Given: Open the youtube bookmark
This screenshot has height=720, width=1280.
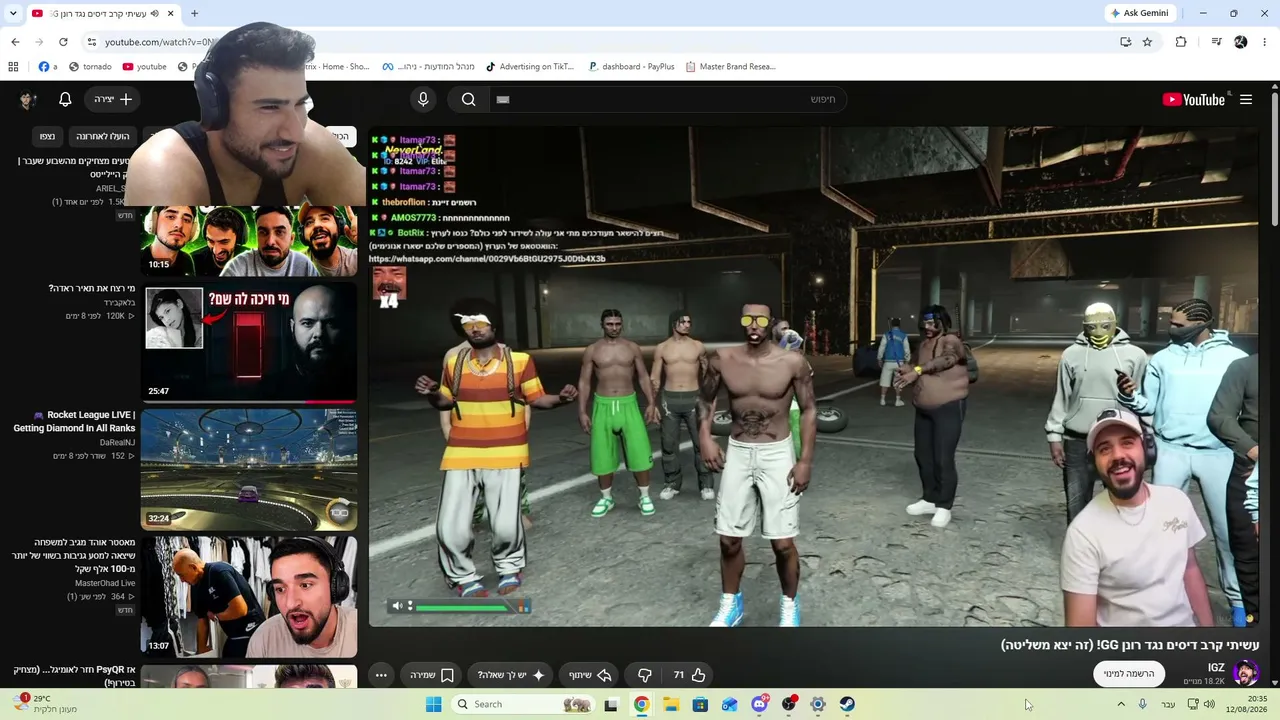Looking at the screenshot, I should [145, 67].
